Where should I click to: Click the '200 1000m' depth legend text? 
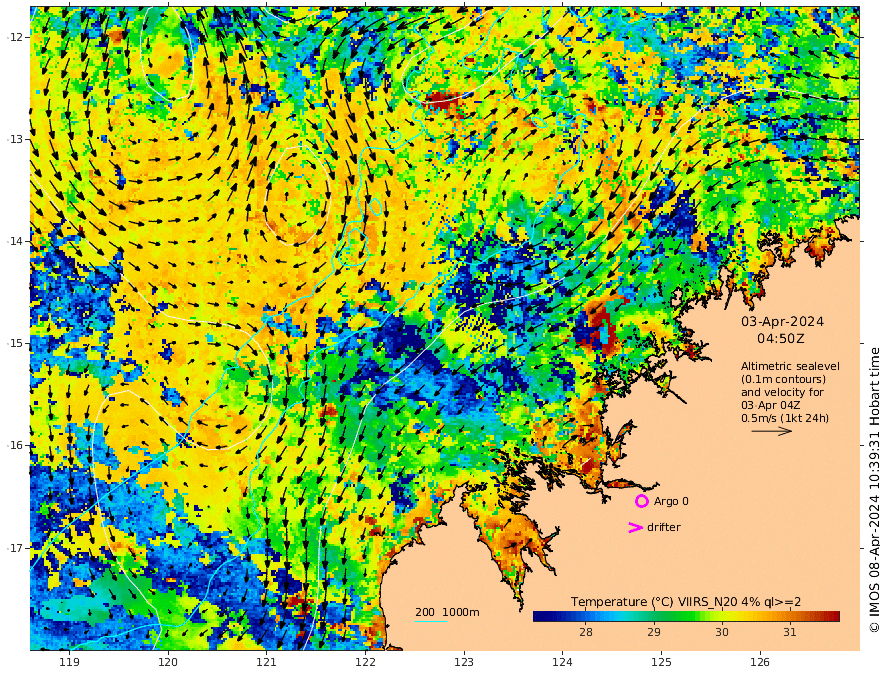tap(447, 612)
